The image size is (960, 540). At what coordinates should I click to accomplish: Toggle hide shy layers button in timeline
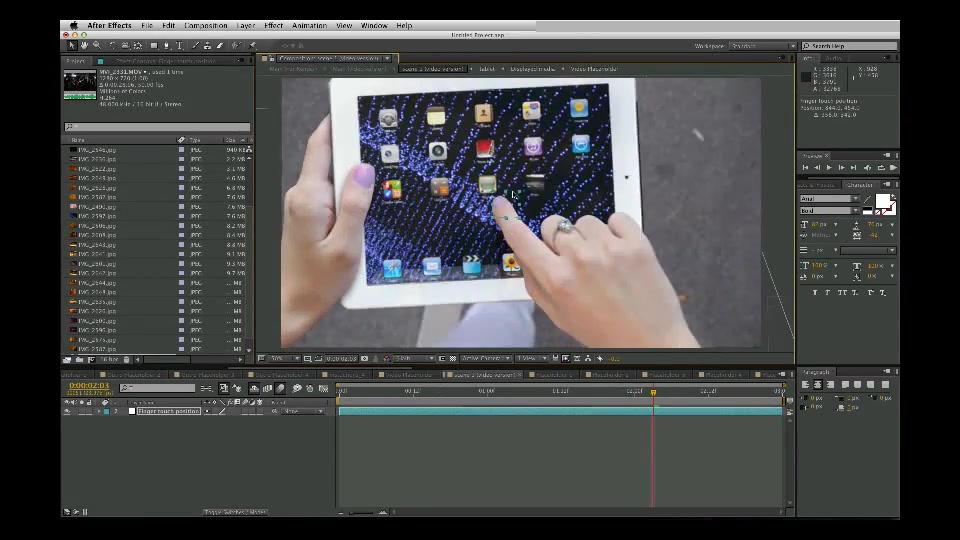pos(254,388)
